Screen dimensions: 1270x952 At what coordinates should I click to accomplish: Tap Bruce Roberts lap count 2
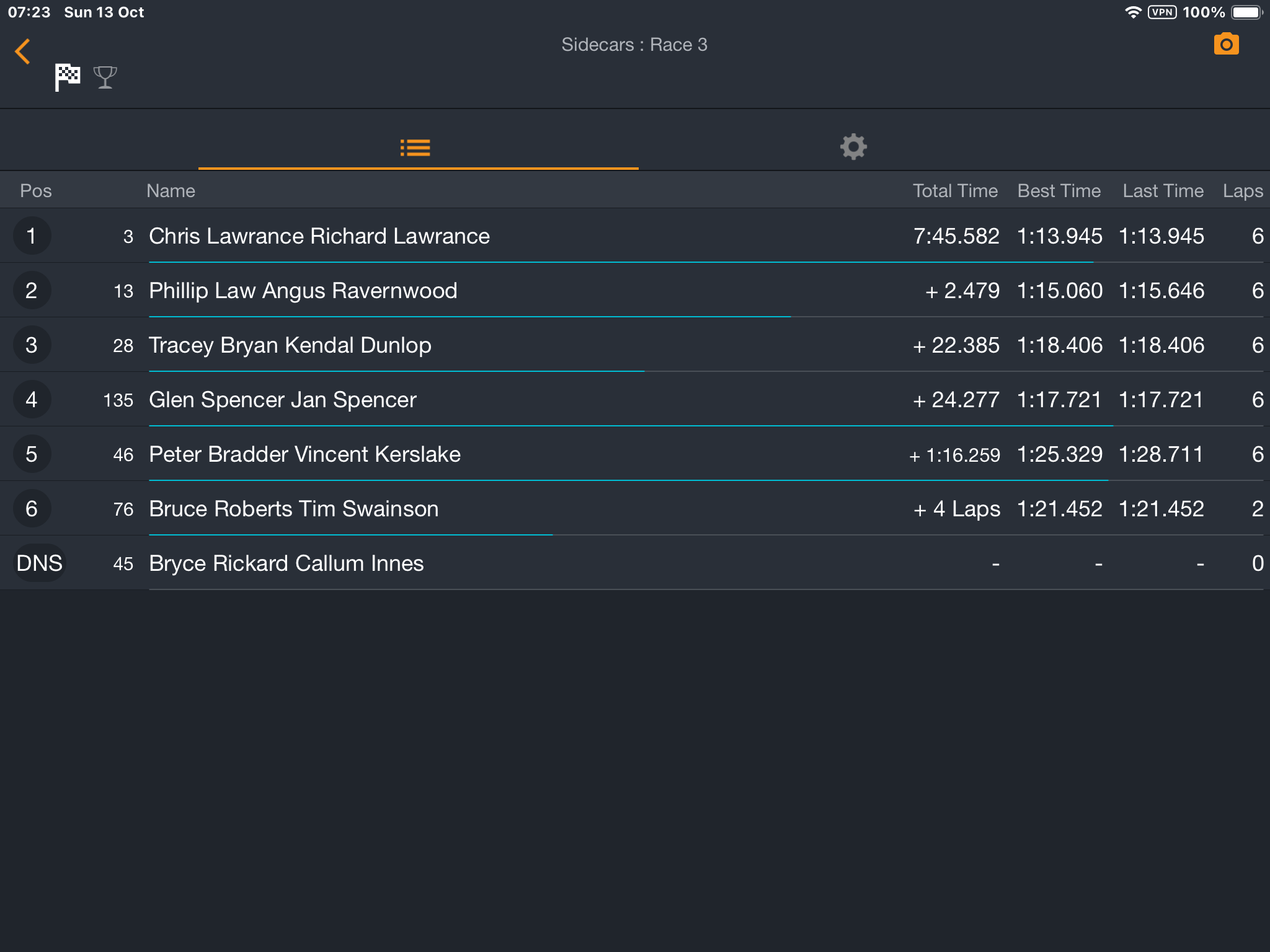pyautogui.click(x=1258, y=509)
